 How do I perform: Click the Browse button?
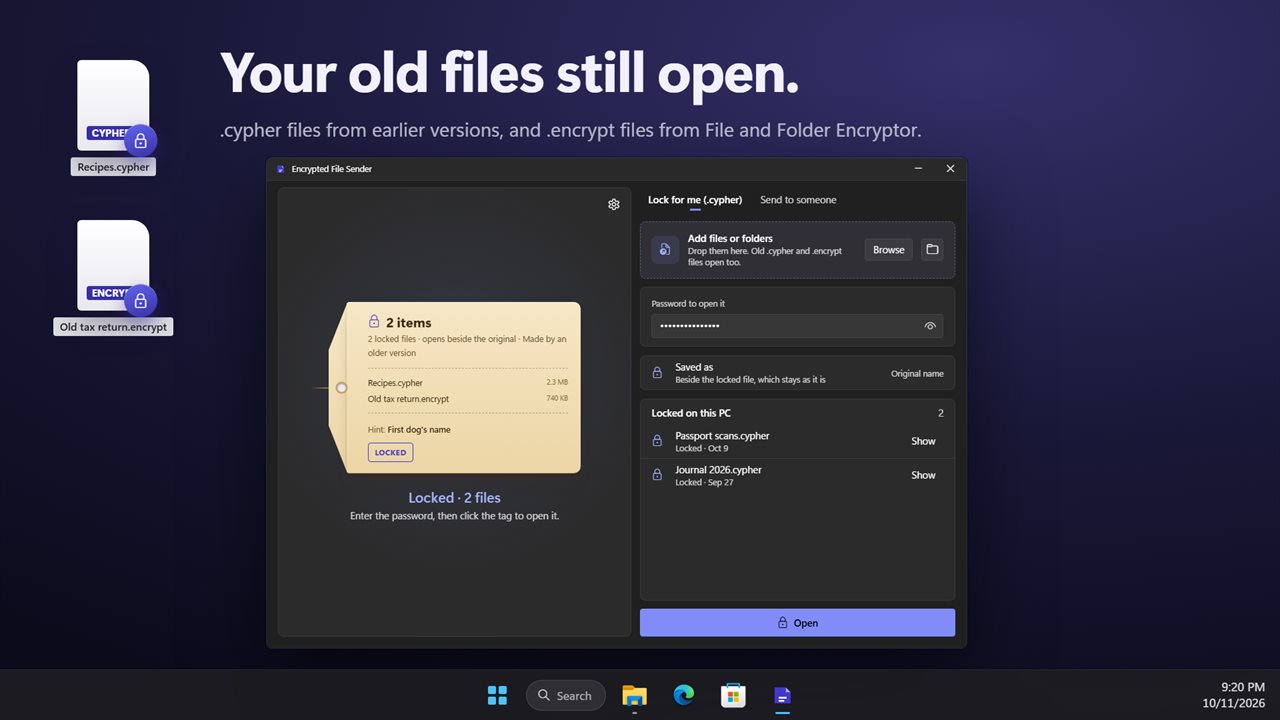889,250
